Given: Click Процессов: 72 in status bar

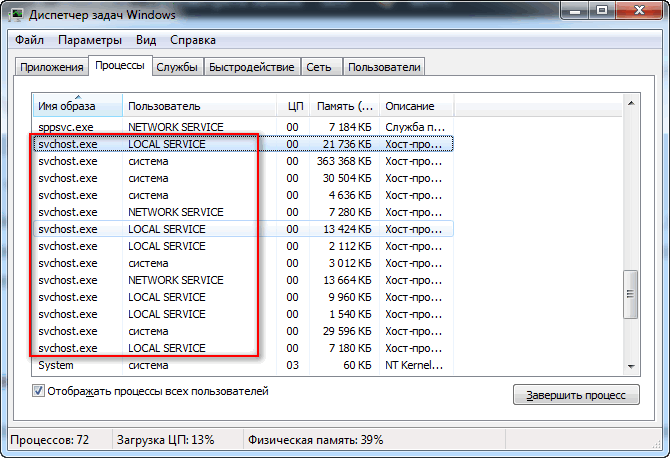Looking at the screenshot, I should tap(50, 440).
